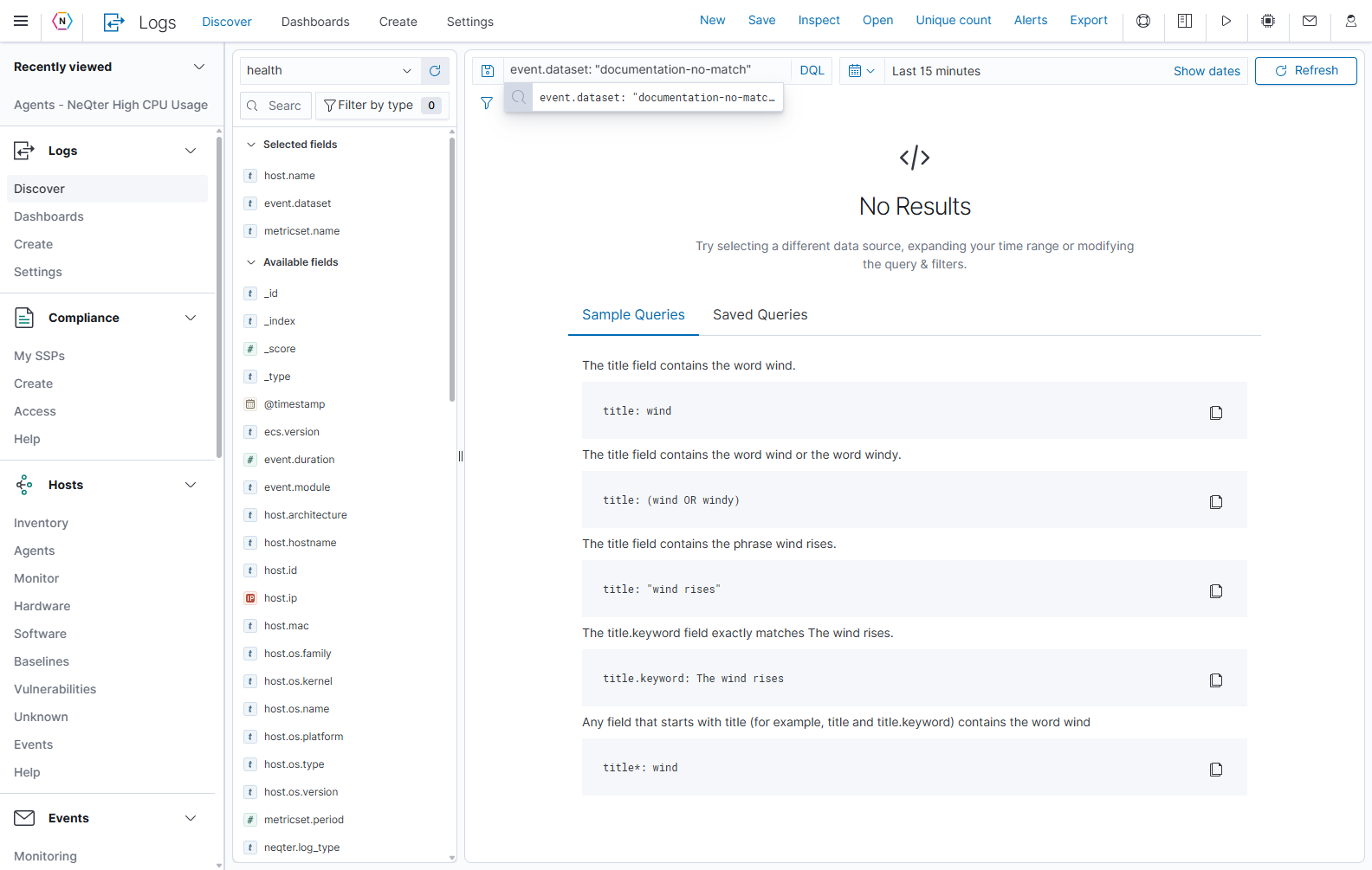Focus the field name search box
The image size is (1372, 870).
(275, 106)
